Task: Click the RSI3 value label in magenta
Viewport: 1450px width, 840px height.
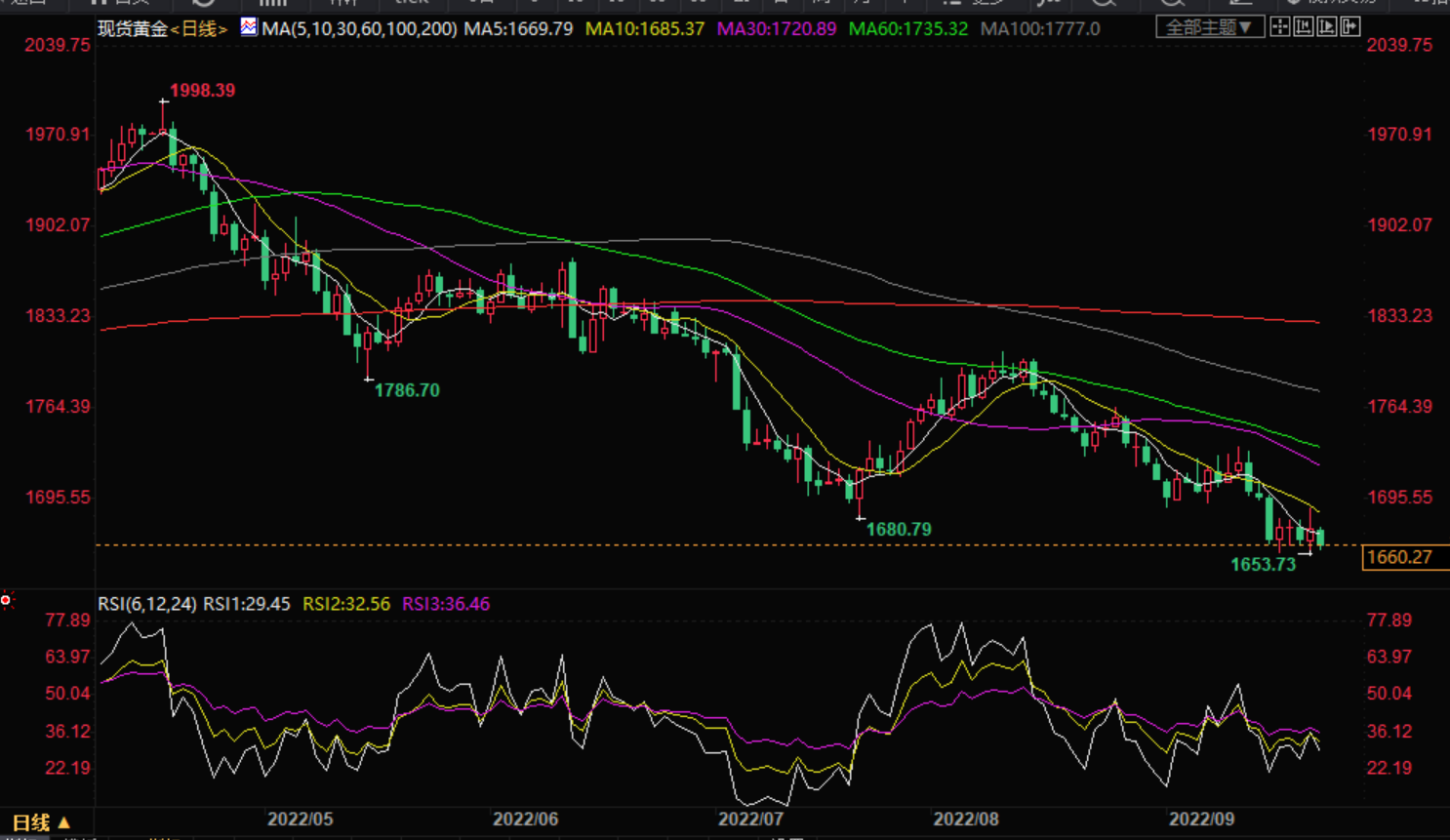Action: pyautogui.click(x=446, y=604)
